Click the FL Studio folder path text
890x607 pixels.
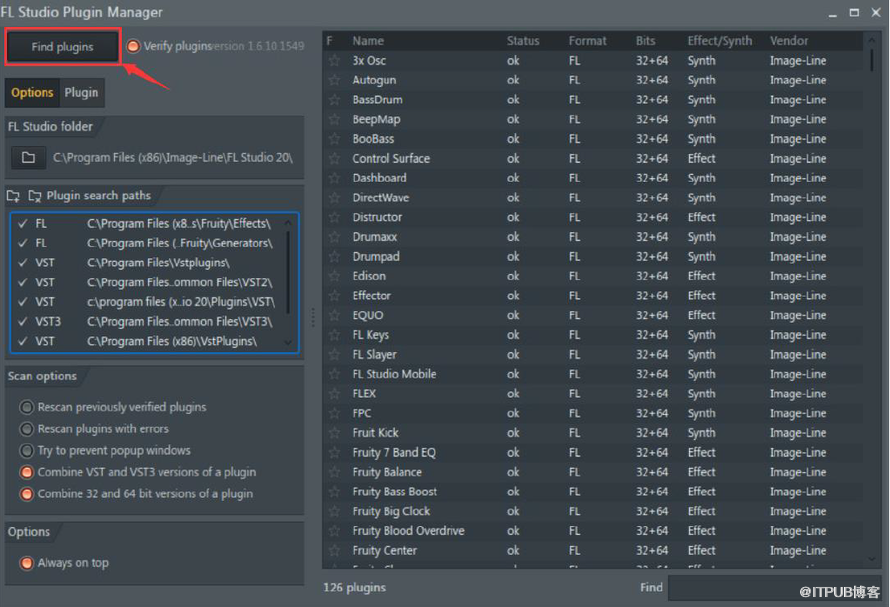coord(173,158)
